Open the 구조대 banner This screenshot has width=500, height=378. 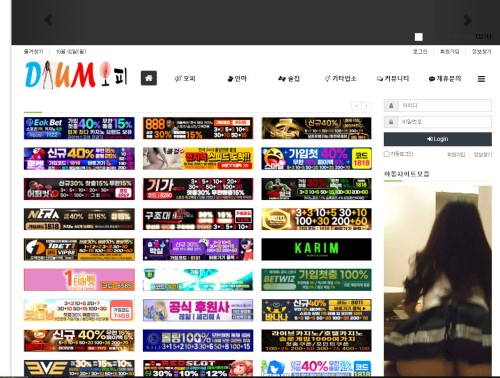click(x=198, y=219)
